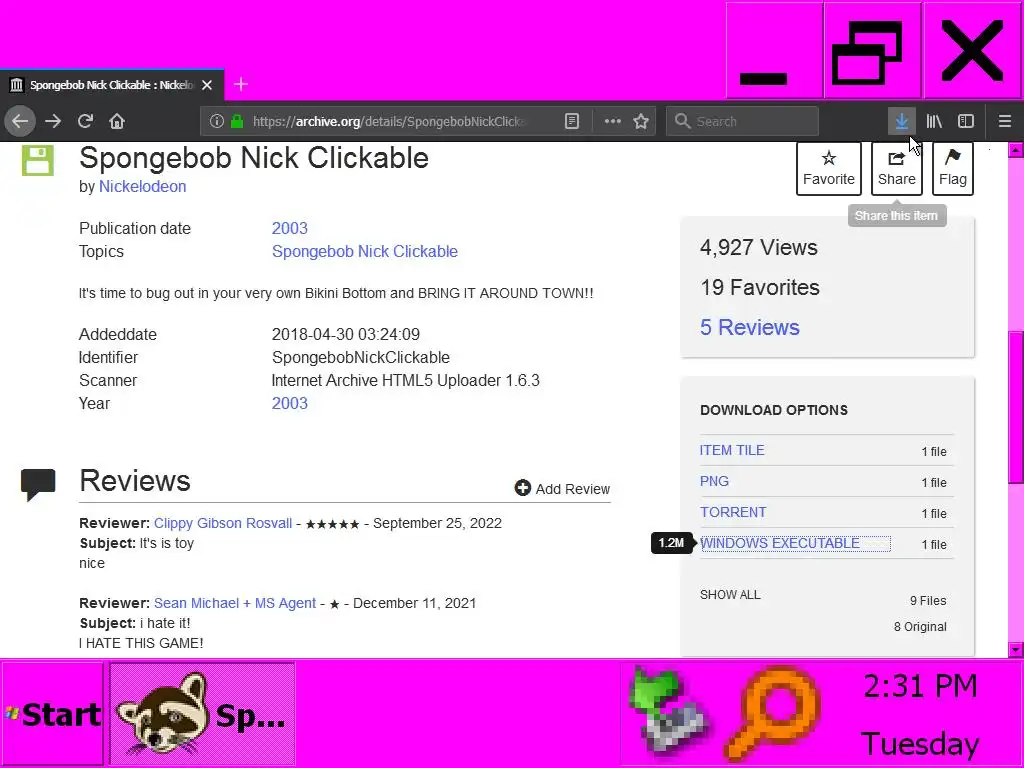Click the orange magnifier tray icon
This screenshot has width=1024, height=768.
tap(774, 712)
